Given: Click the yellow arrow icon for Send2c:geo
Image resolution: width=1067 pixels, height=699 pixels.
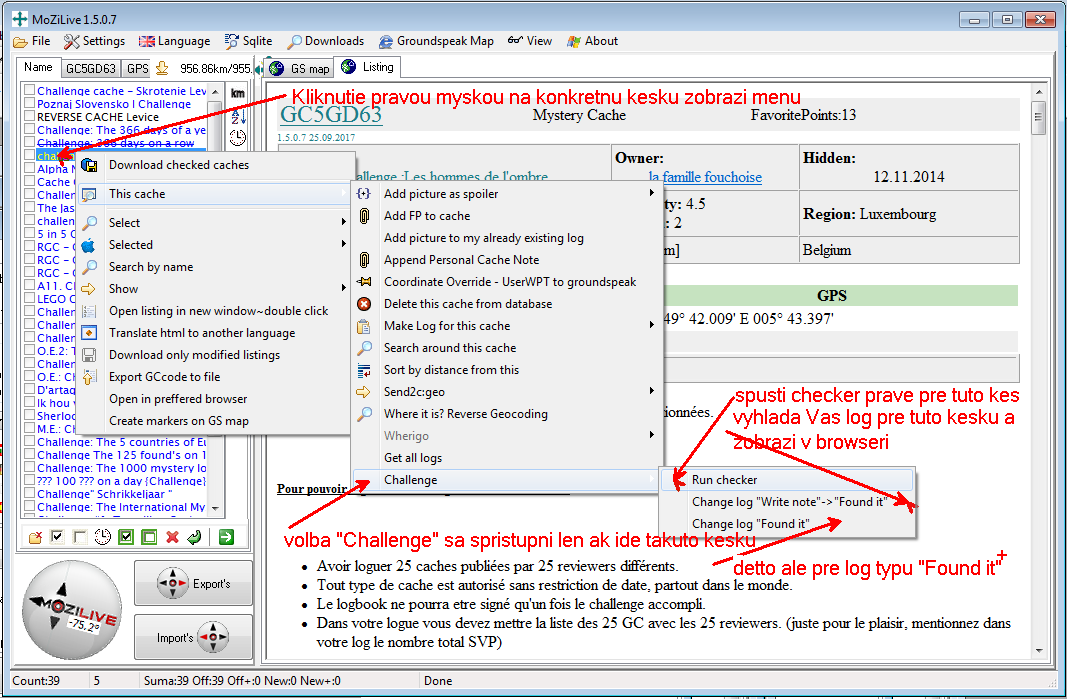Looking at the screenshot, I should click(x=363, y=392).
